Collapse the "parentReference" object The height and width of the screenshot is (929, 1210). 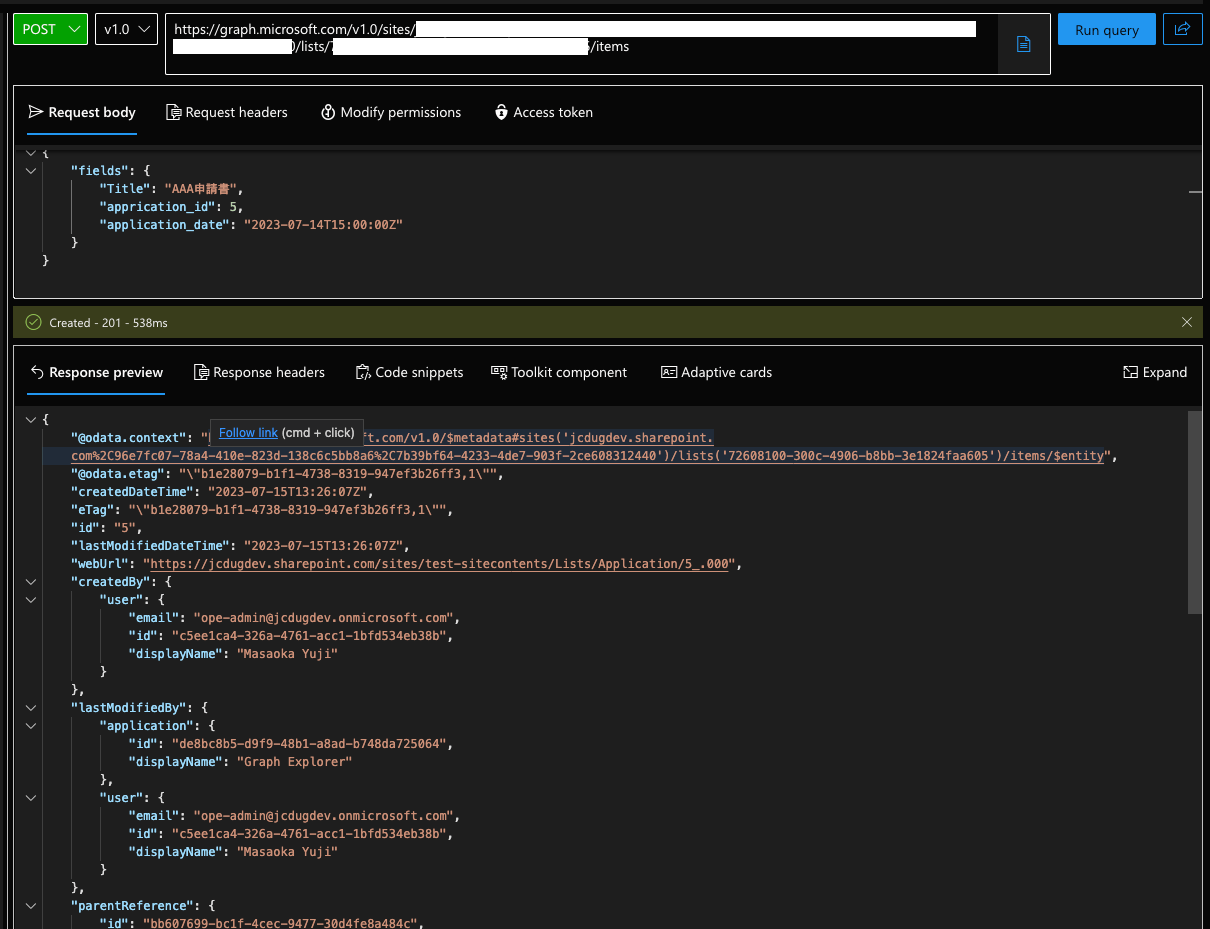pyautogui.click(x=32, y=906)
